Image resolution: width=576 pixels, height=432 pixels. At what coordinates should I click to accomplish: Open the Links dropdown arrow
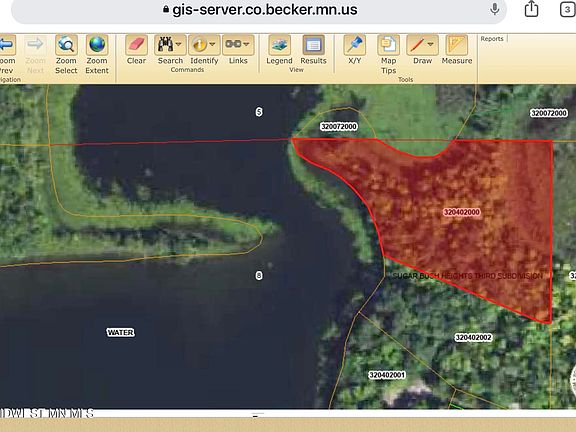[246, 44]
